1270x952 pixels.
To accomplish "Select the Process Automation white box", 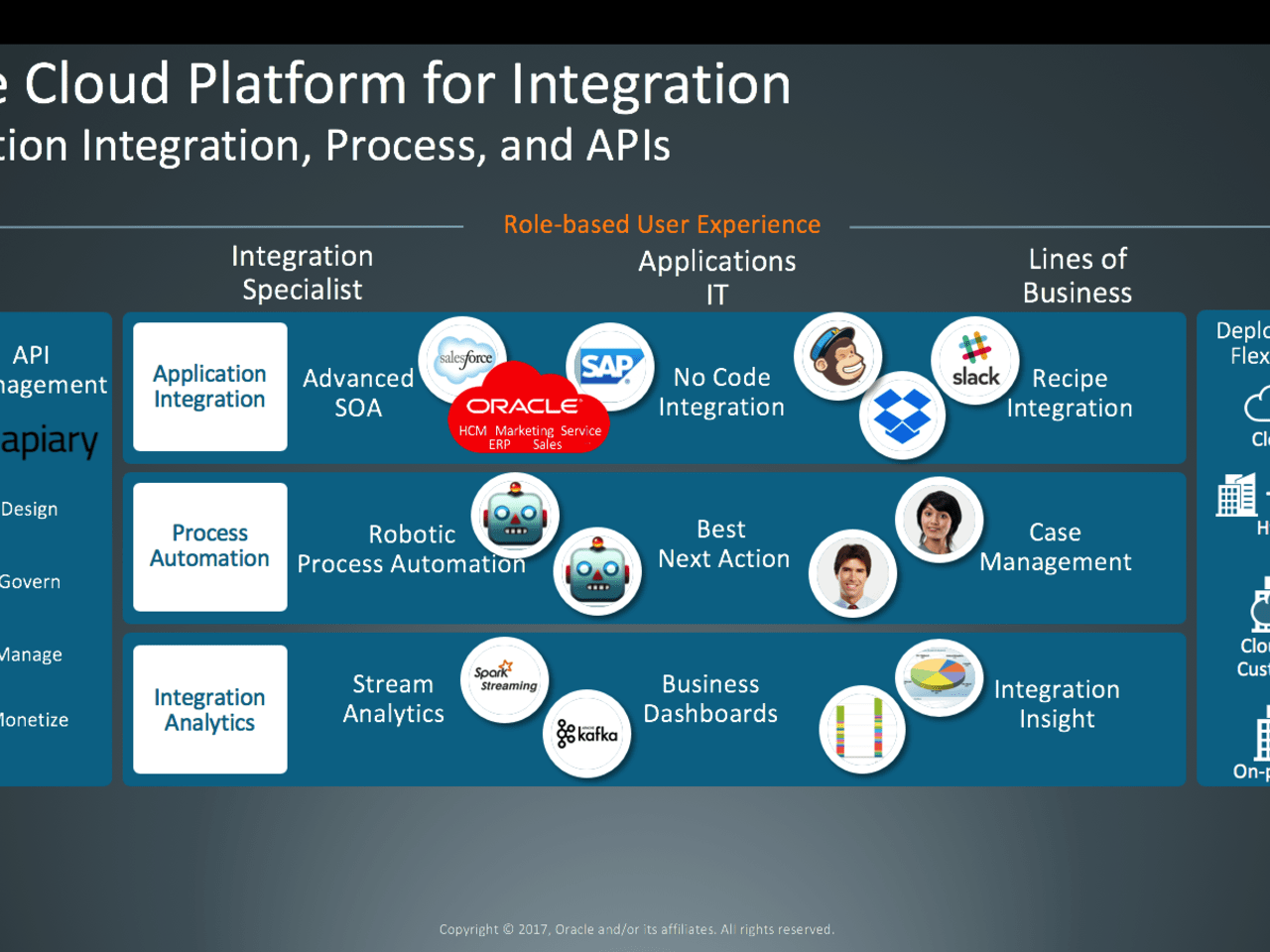I will pos(210,546).
